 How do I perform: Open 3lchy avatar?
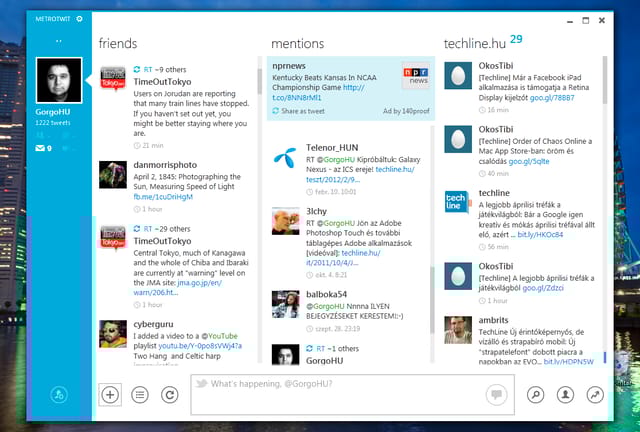coord(285,221)
